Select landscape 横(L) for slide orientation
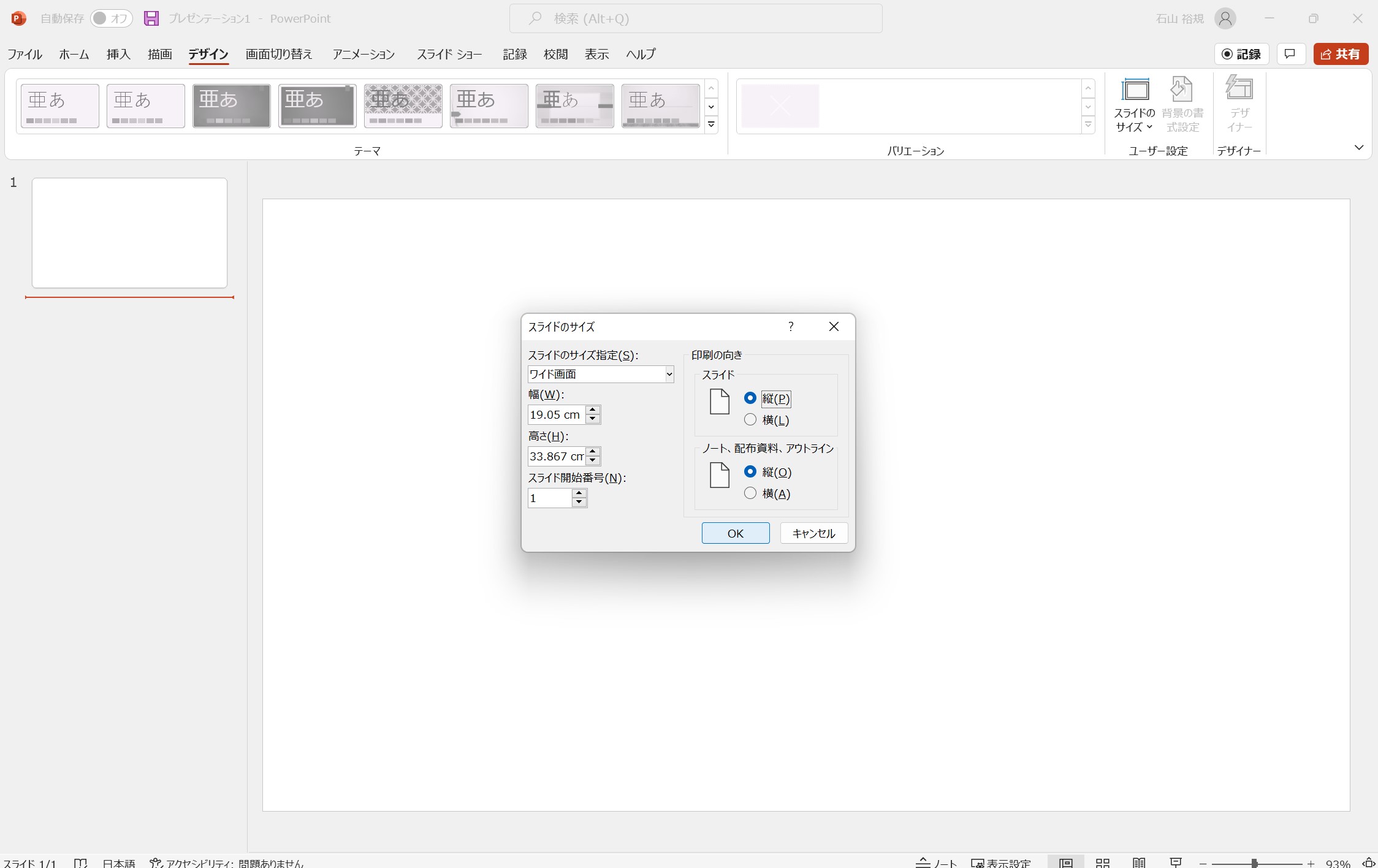This screenshot has height=868, width=1378. [x=750, y=420]
